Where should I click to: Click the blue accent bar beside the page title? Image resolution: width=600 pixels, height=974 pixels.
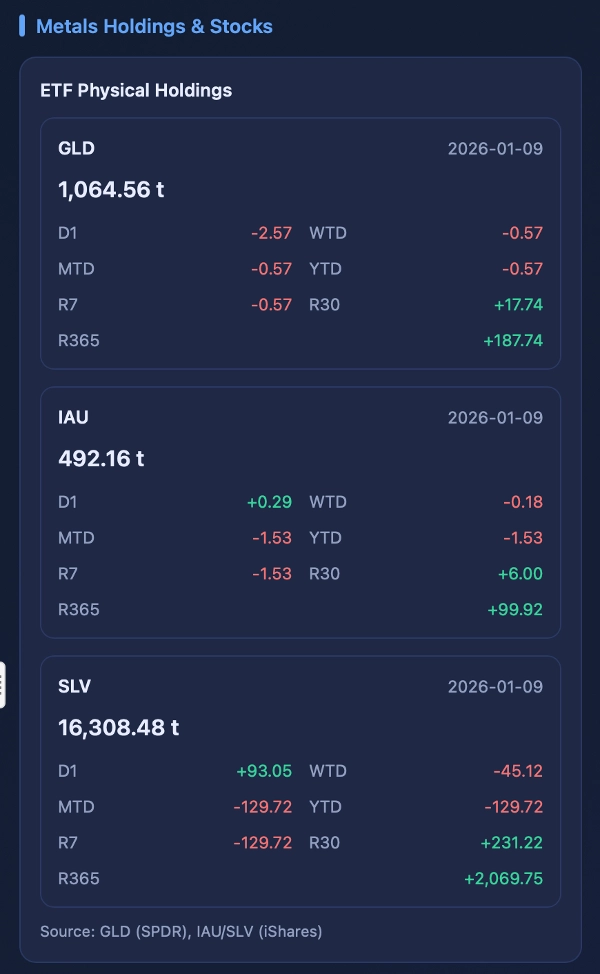coord(22,27)
